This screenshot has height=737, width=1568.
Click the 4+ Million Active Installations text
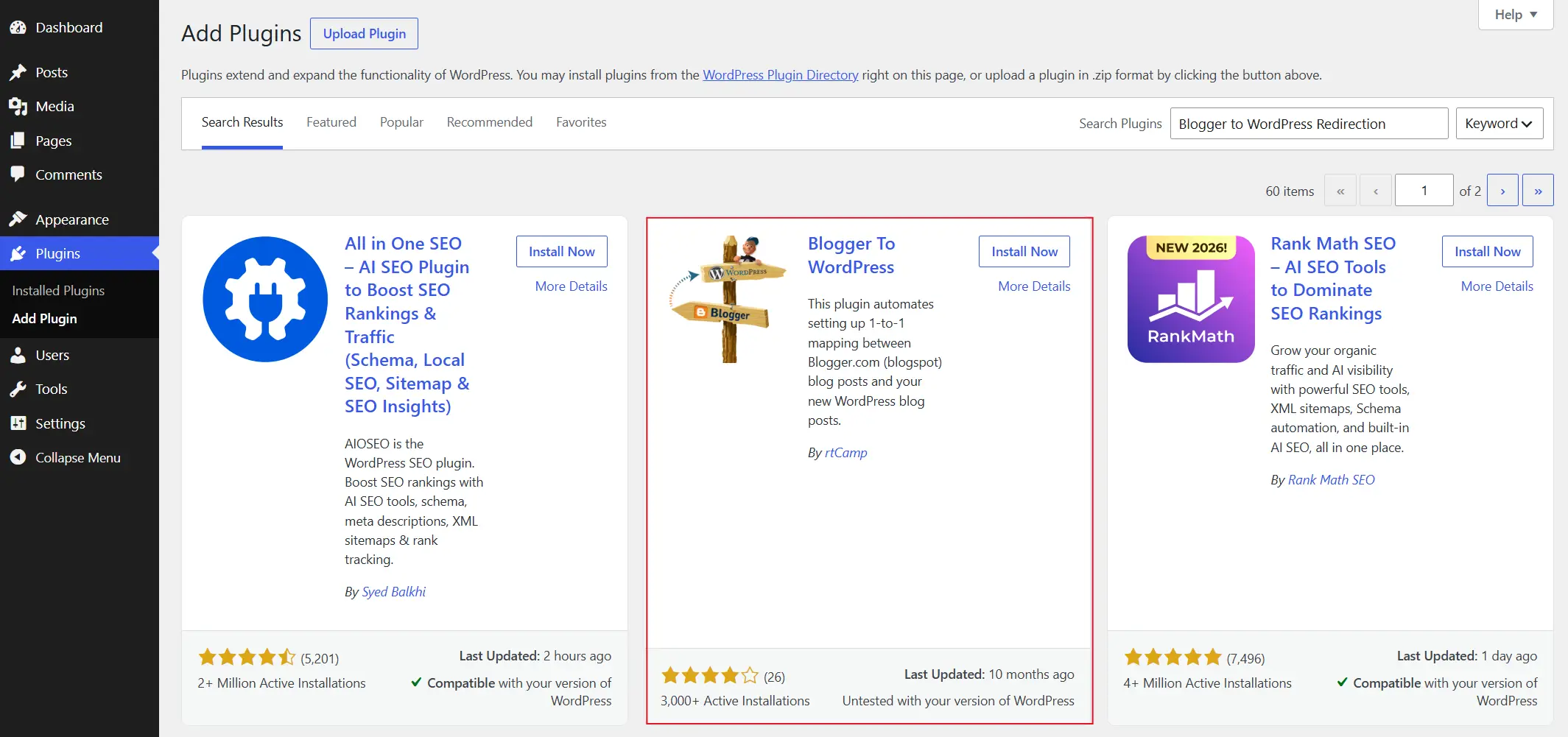point(1207,683)
